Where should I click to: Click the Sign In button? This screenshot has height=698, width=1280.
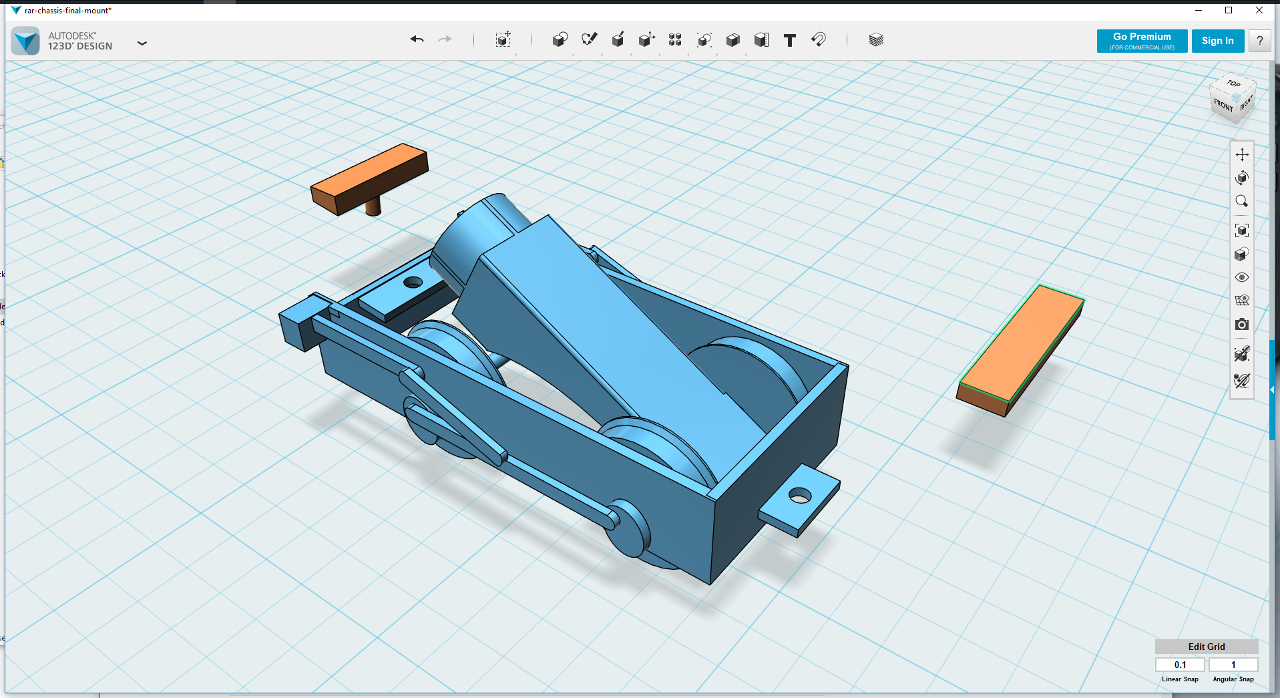(x=1218, y=41)
